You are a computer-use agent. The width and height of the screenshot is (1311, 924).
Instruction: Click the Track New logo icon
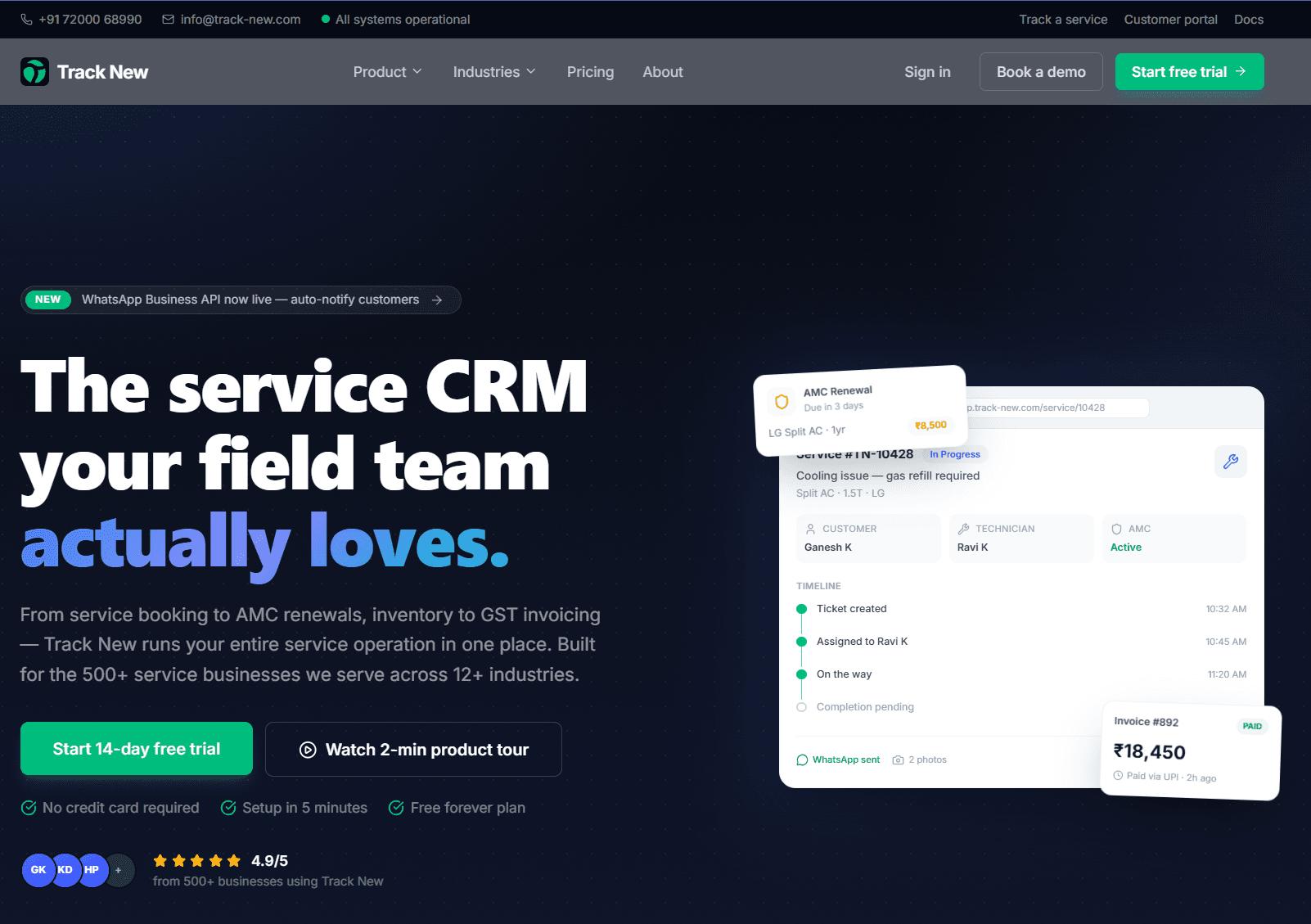point(34,72)
